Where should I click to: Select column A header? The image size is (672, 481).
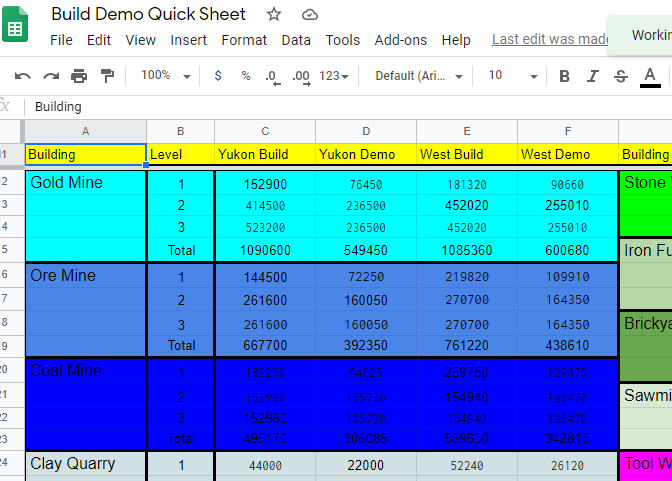click(85, 131)
